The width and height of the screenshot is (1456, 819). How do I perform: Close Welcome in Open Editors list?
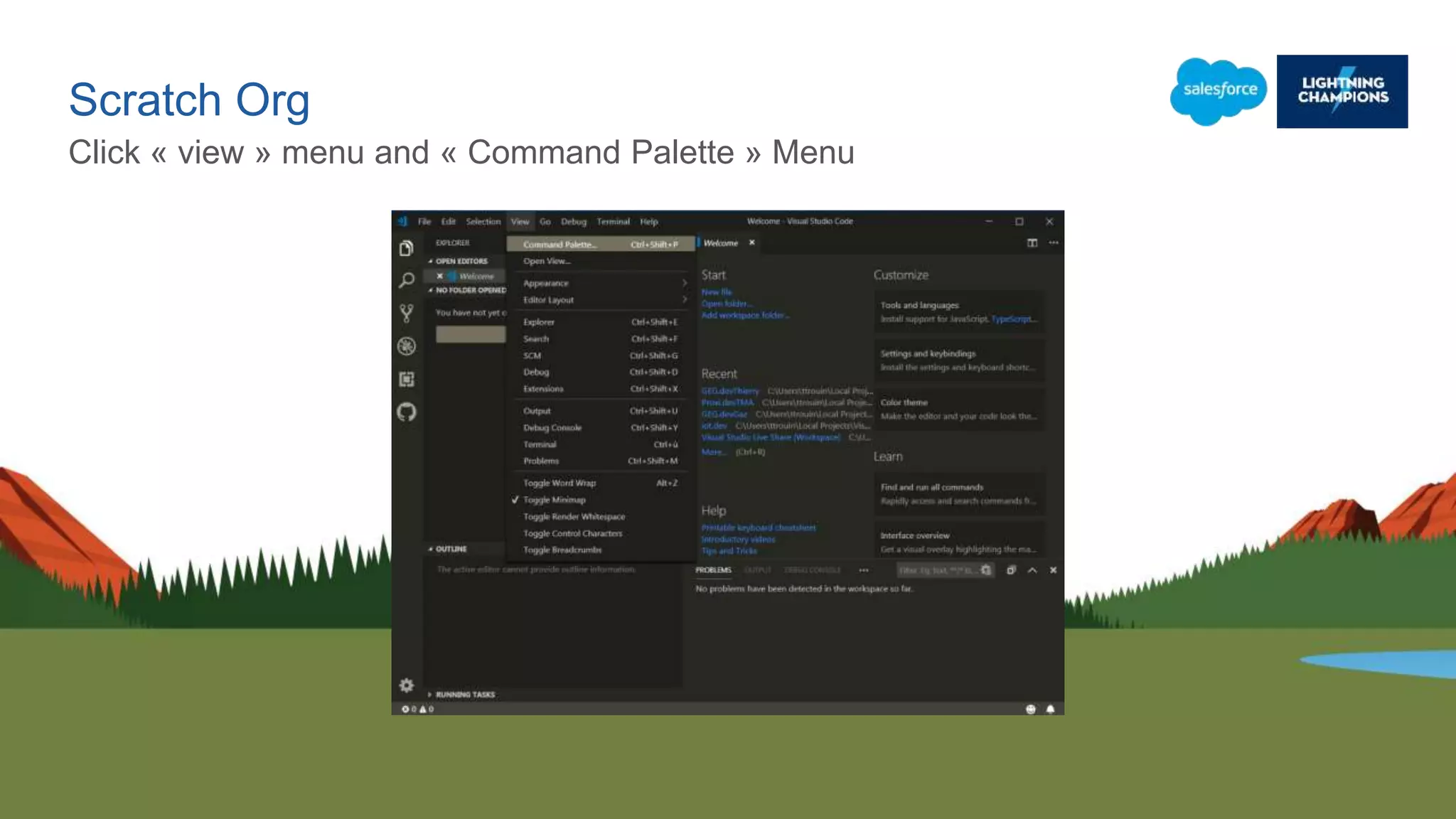(440, 276)
